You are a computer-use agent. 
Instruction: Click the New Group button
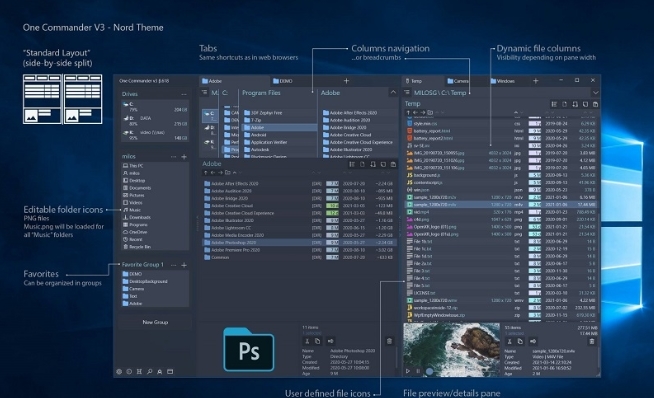click(x=155, y=322)
